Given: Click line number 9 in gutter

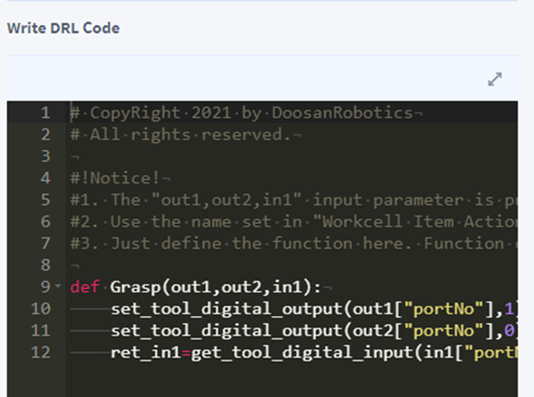Looking at the screenshot, I should click(46, 287).
